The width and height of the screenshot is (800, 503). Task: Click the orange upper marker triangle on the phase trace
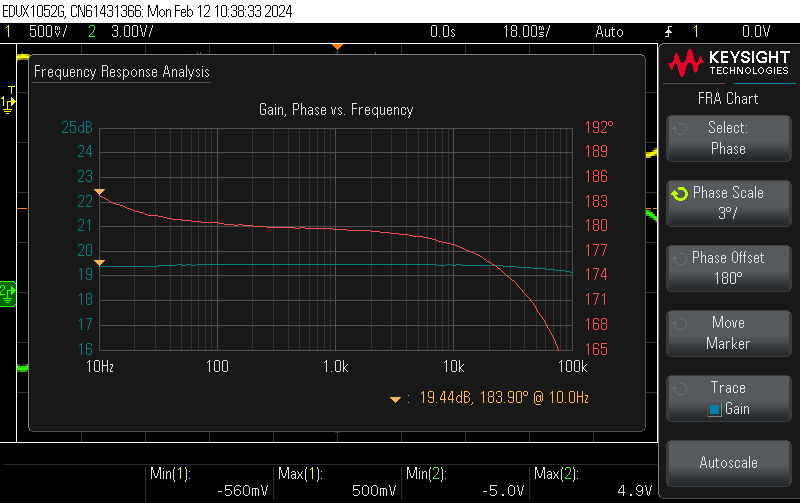coord(99,192)
